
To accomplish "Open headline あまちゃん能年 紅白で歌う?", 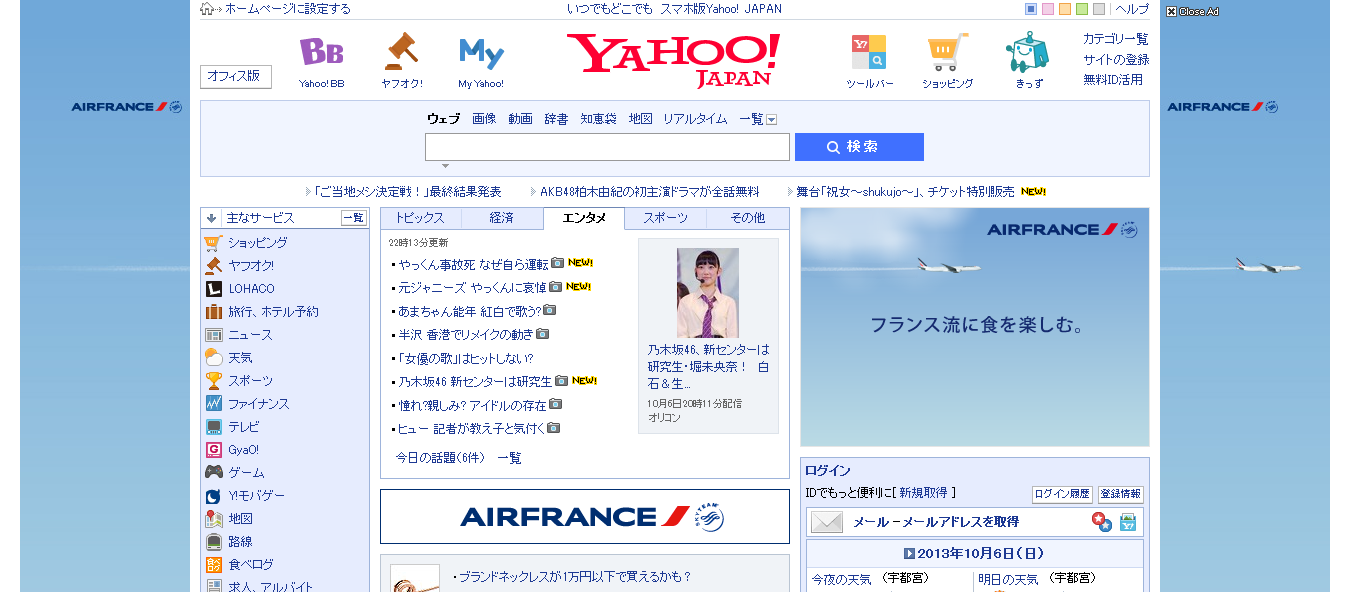I will point(470,311).
